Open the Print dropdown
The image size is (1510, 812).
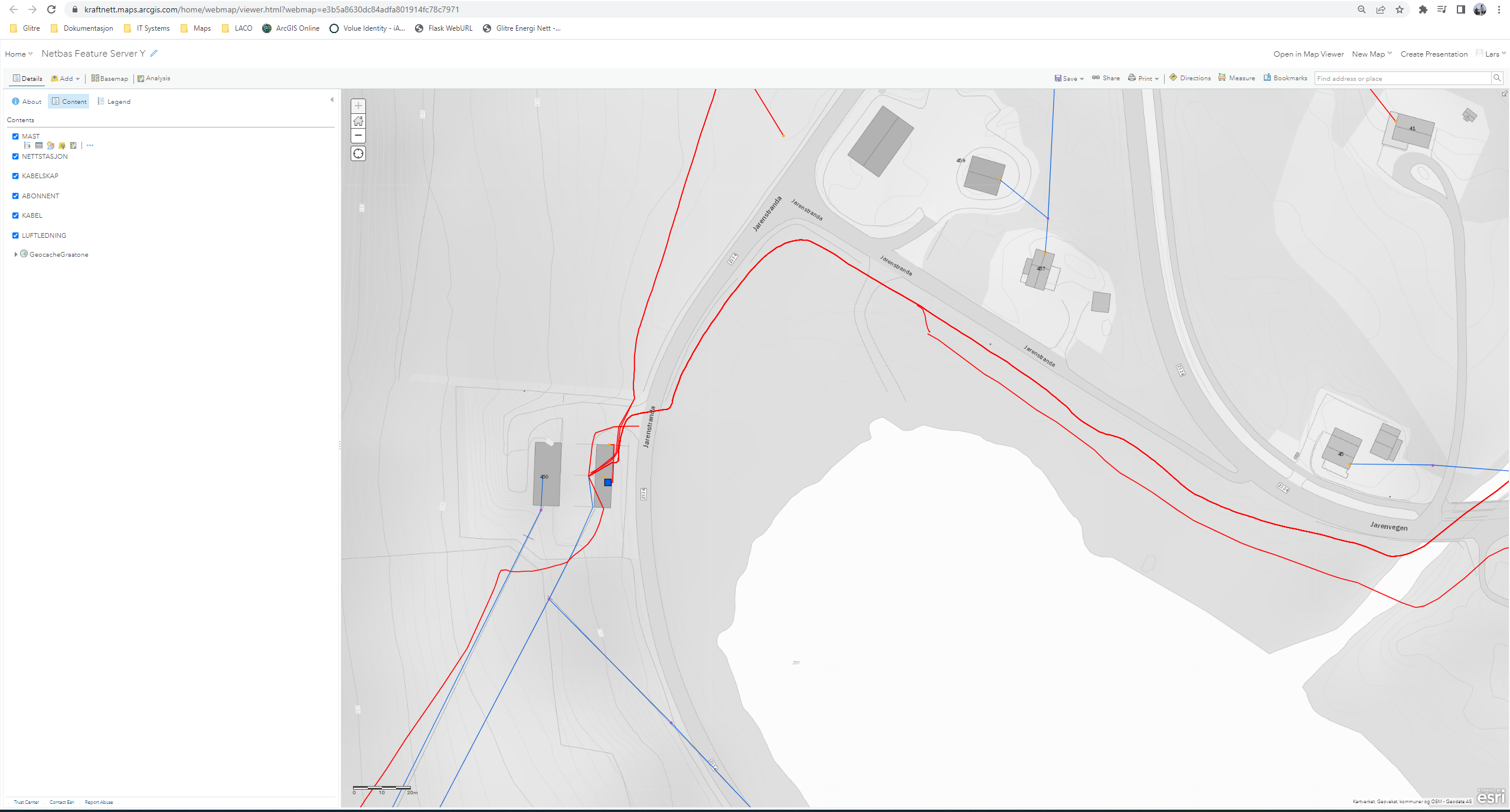click(1144, 78)
